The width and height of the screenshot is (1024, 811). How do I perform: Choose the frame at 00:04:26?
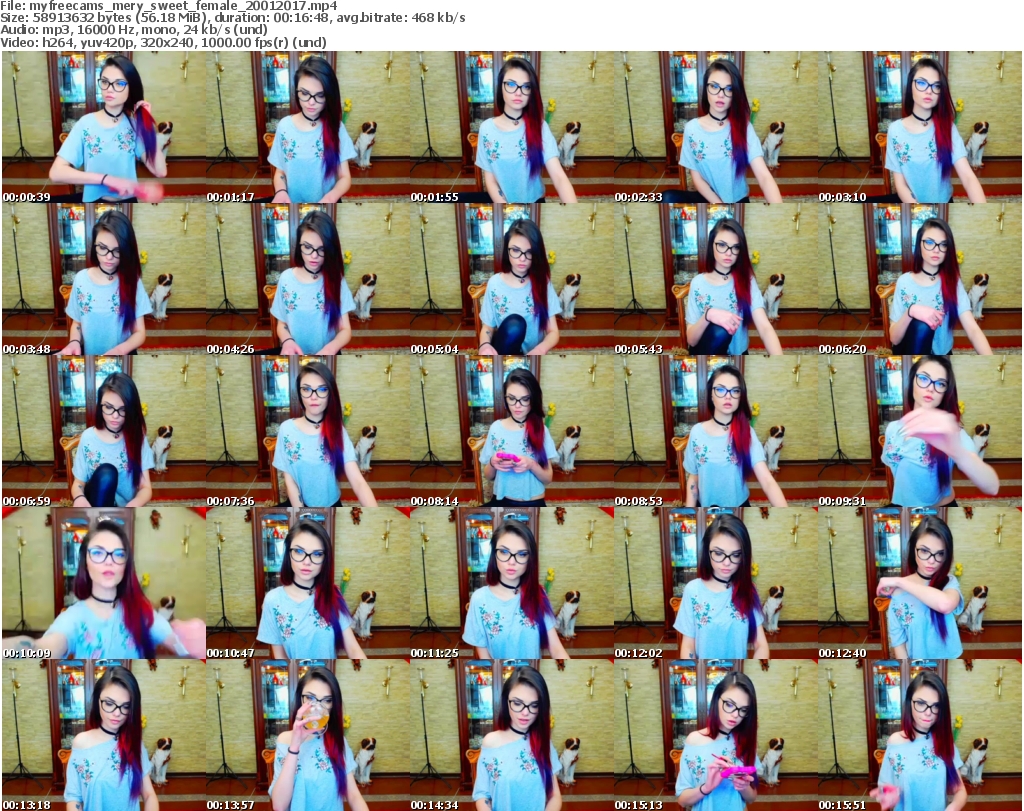click(x=308, y=279)
